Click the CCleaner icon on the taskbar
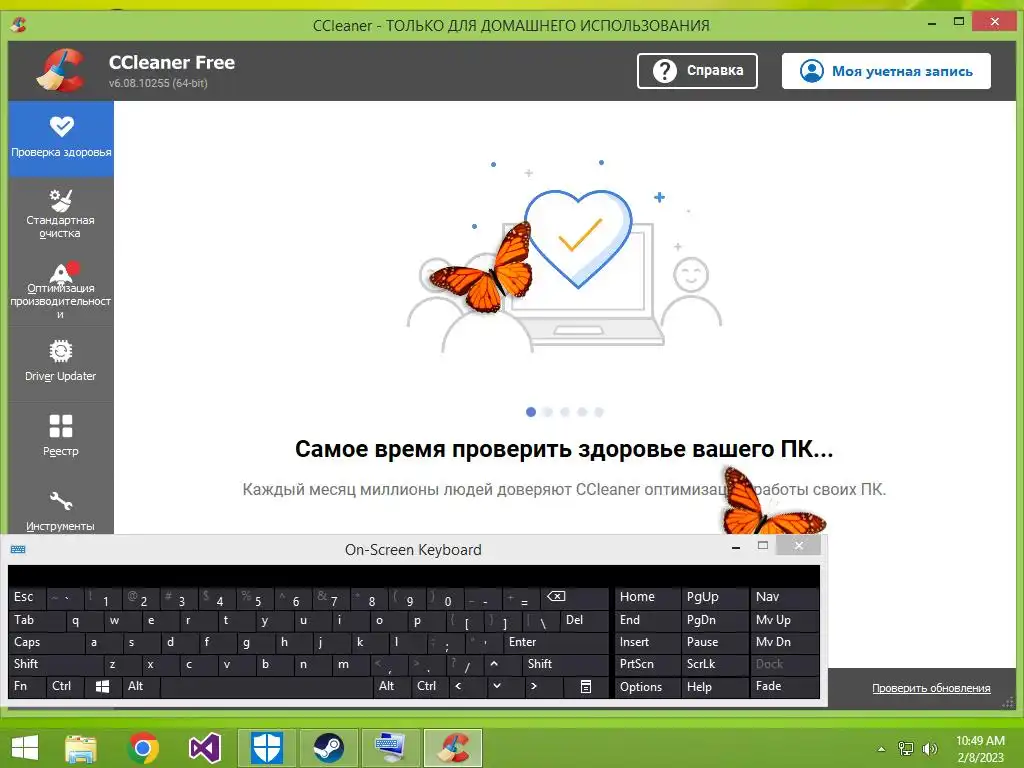The image size is (1024, 768). click(x=453, y=748)
